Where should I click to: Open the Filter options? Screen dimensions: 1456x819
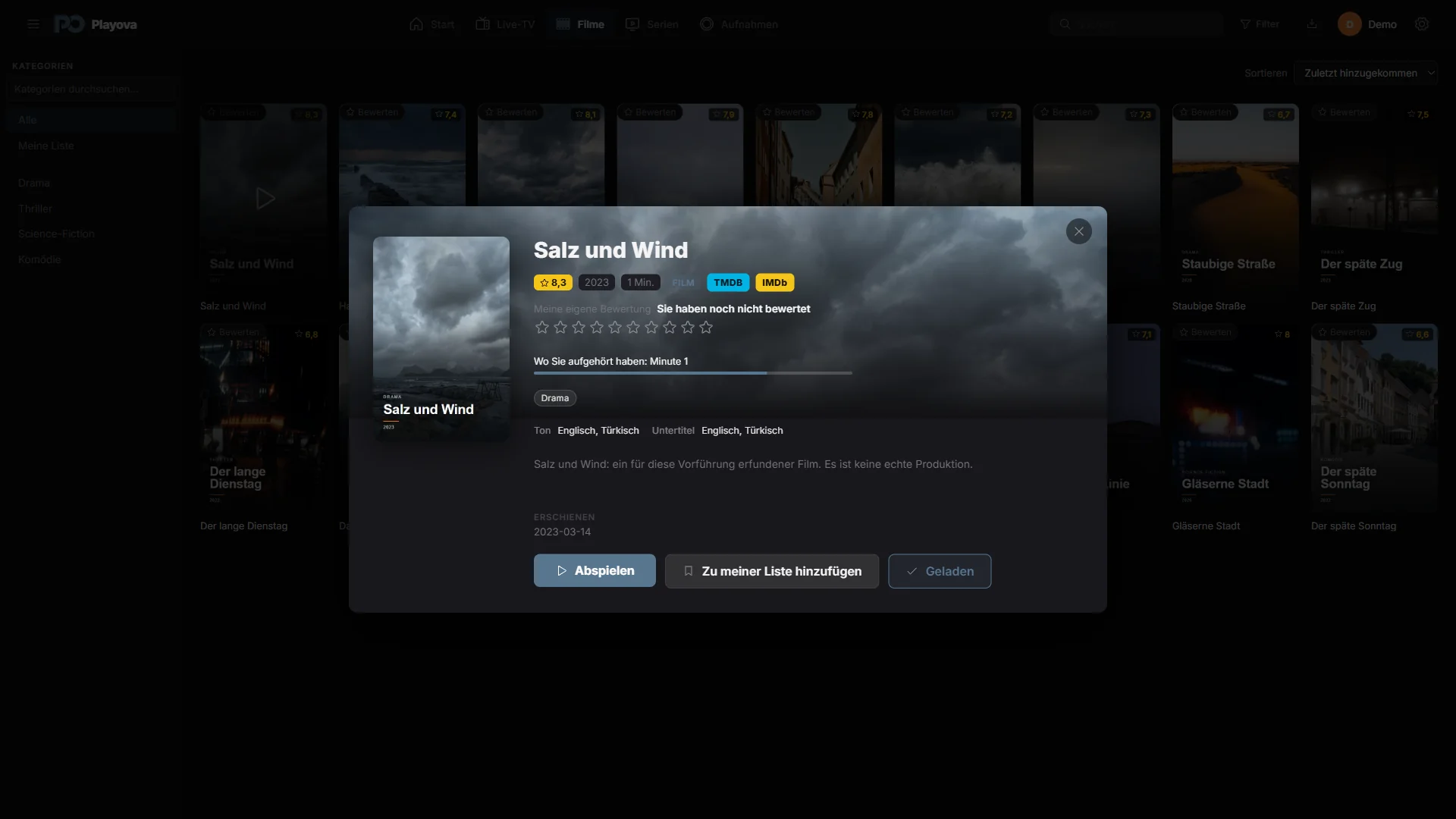tap(1260, 24)
